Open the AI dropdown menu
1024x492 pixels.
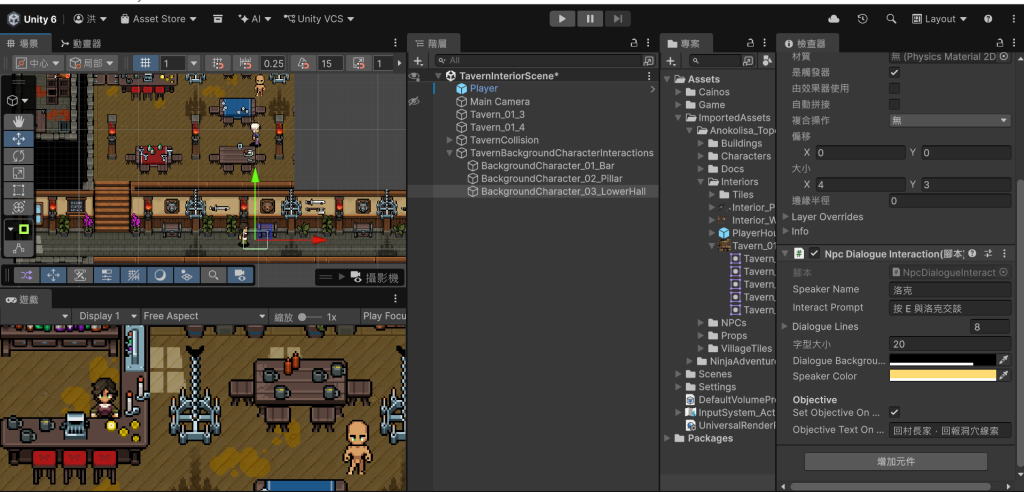coord(255,19)
